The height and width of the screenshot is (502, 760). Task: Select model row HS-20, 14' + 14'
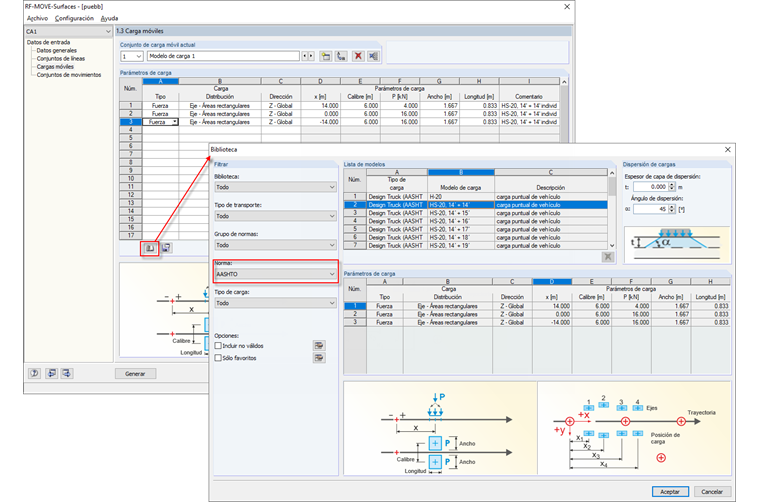pyautogui.click(x=475, y=205)
